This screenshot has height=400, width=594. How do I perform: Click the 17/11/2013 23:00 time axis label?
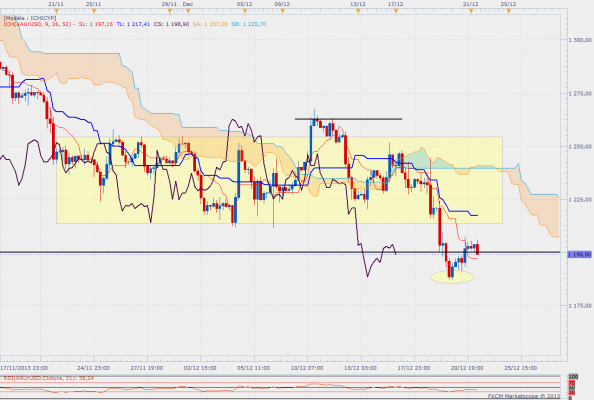tap(24, 368)
